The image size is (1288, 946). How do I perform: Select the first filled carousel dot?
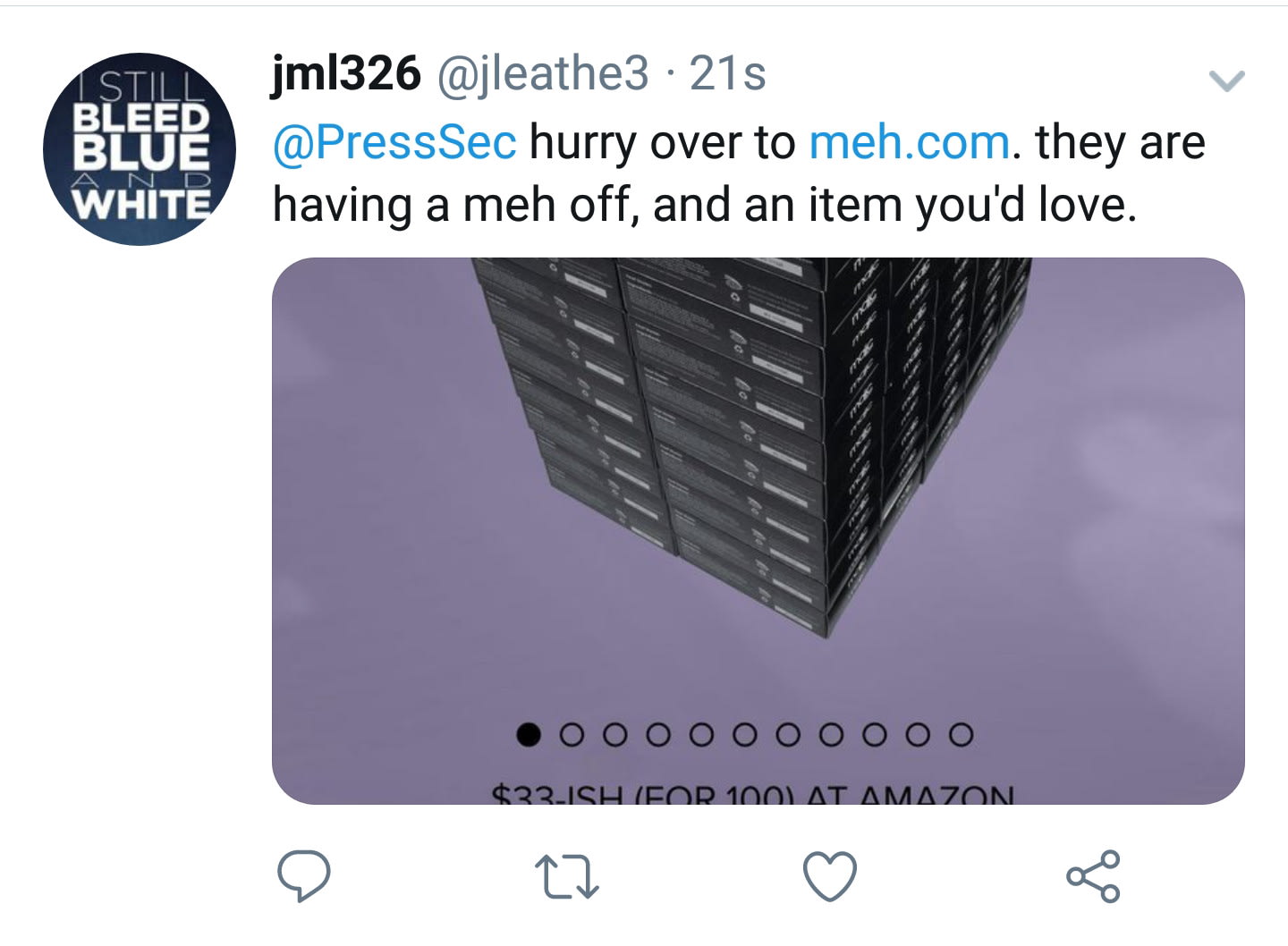(530, 735)
